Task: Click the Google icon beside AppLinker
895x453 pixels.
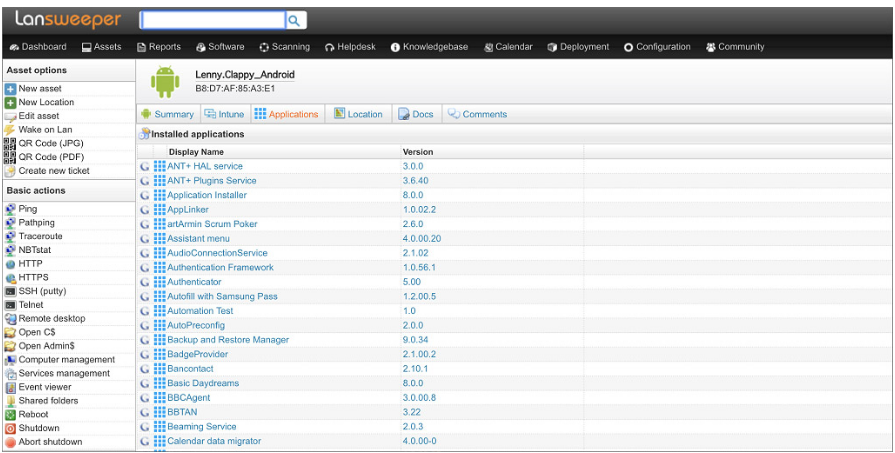Action: coord(146,210)
